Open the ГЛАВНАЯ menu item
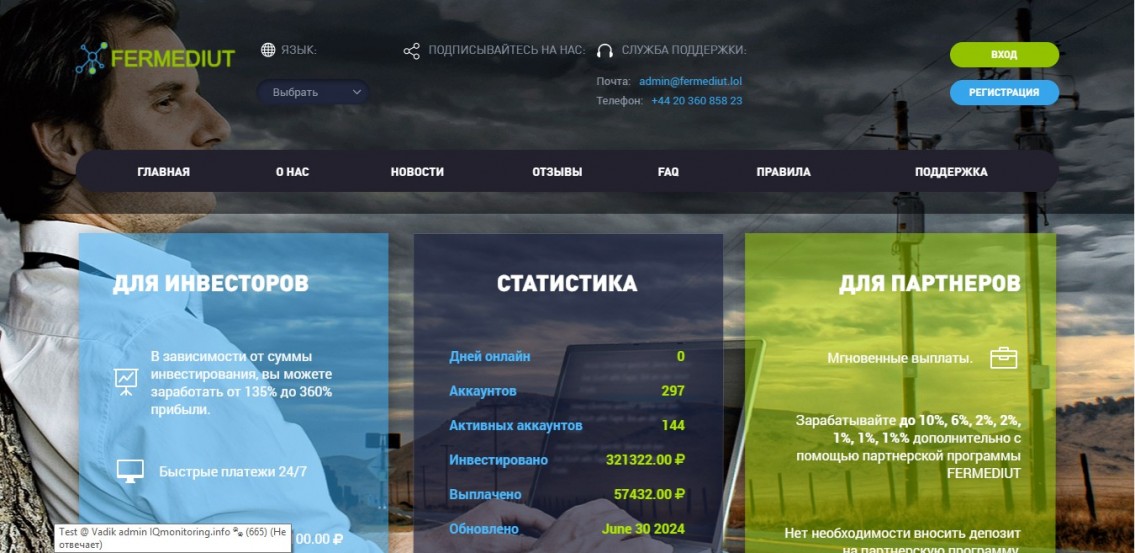Image resolution: width=1135 pixels, height=553 pixels. click(x=163, y=172)
